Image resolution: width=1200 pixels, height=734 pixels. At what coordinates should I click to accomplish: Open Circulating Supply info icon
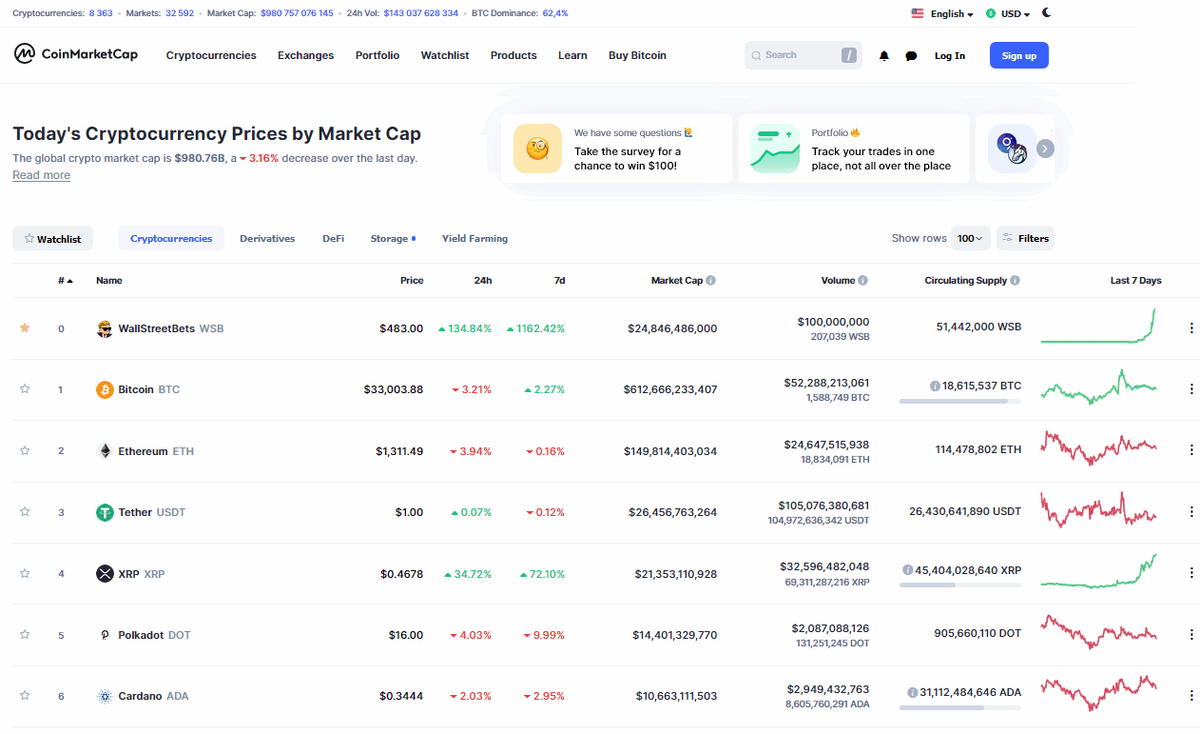pos(1015,281)
